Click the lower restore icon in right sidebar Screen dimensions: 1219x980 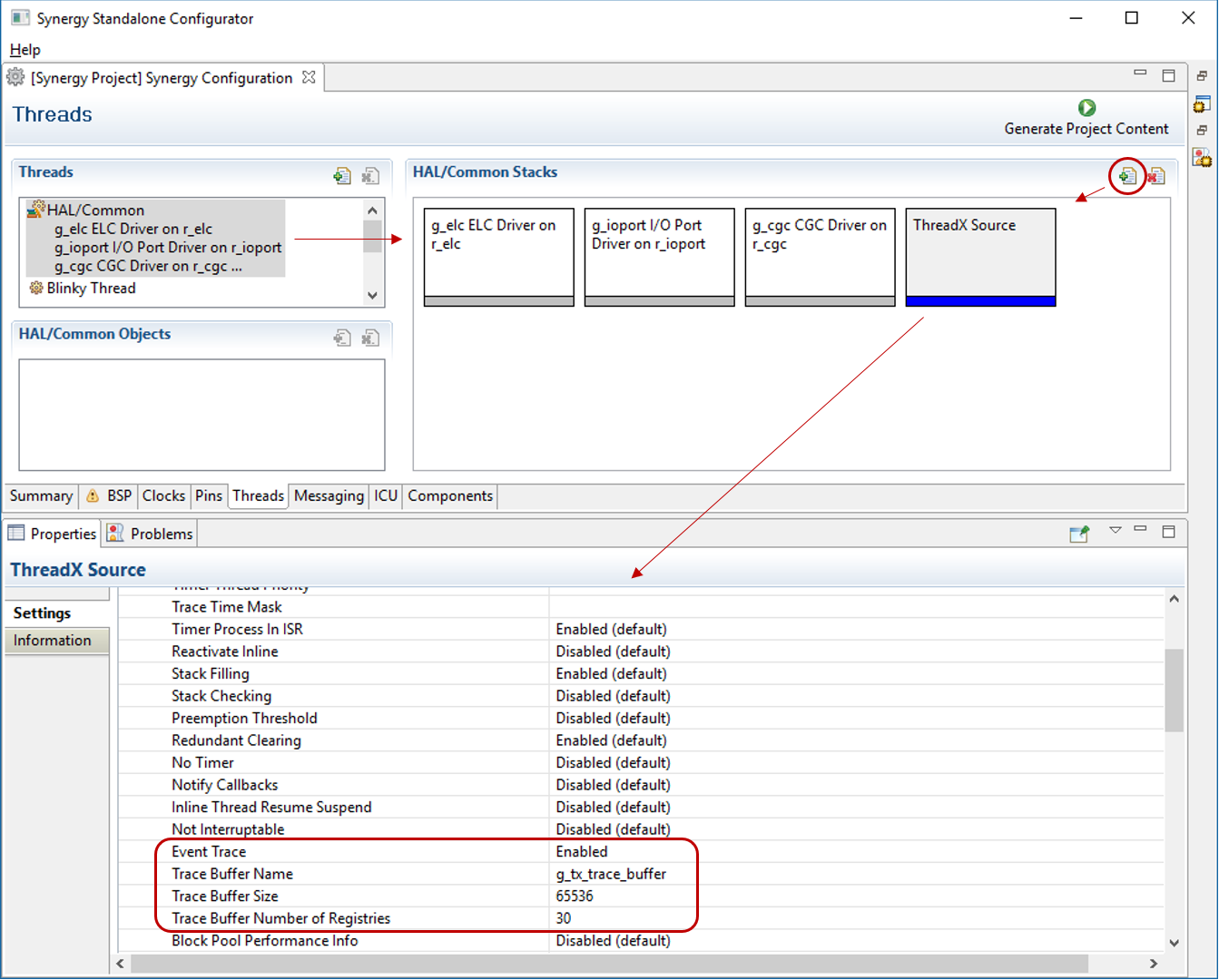1202,131
